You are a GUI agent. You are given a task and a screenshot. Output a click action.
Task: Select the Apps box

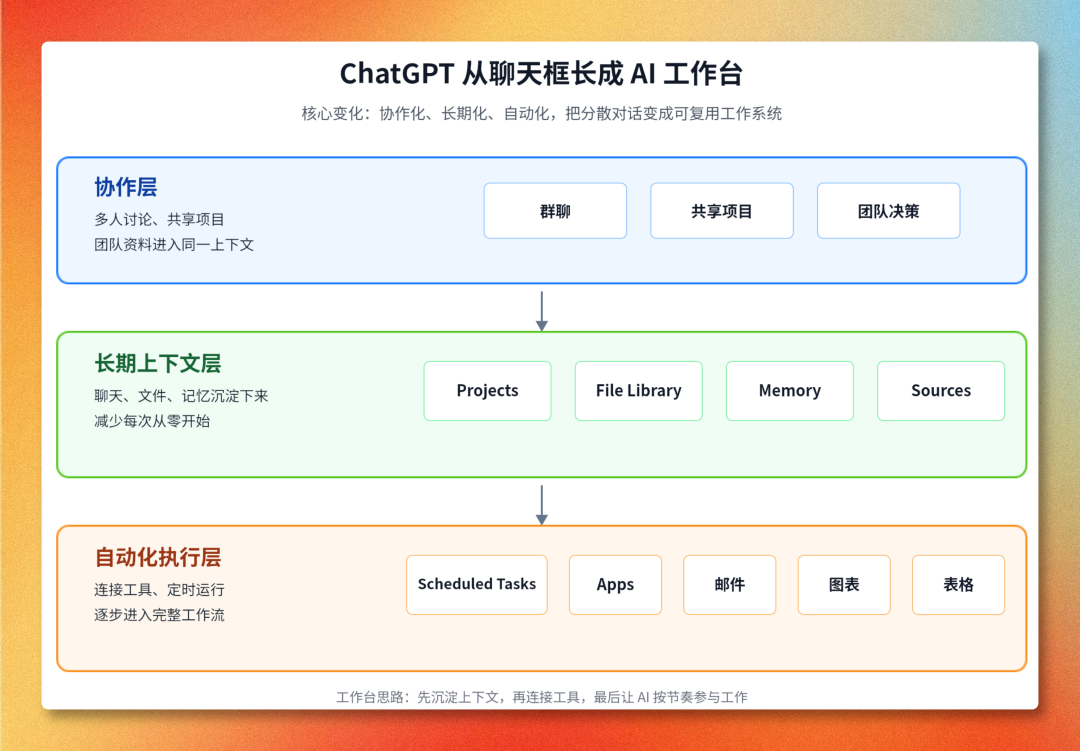click(x=615, y=584)
